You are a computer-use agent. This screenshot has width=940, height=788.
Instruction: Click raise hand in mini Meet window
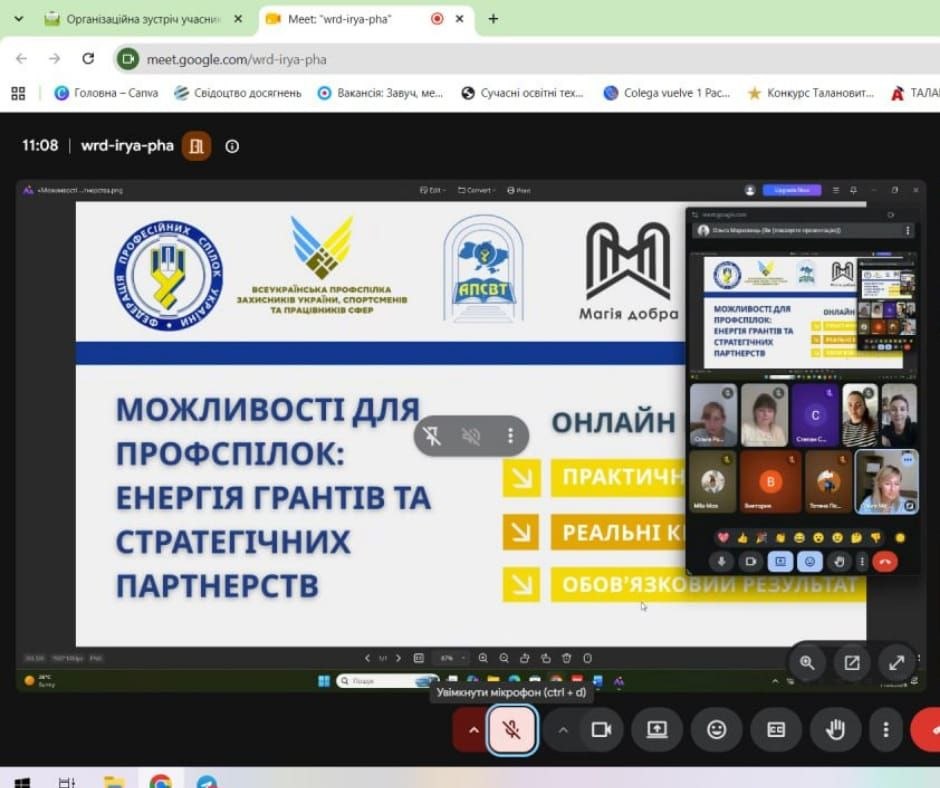tap(839, 562)
